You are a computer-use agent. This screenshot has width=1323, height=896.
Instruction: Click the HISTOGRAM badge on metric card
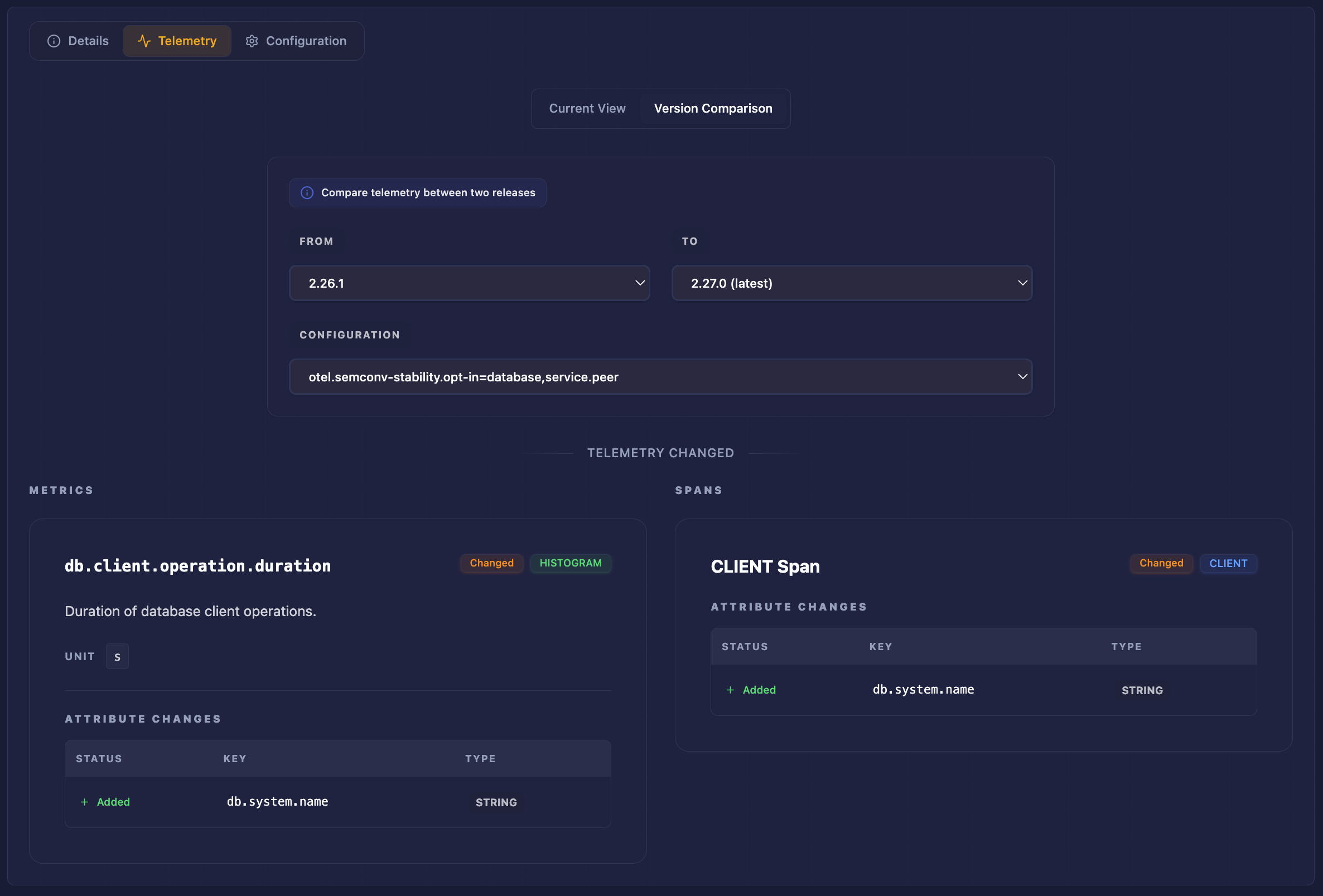pyautogui.click(x=570, y=563)
